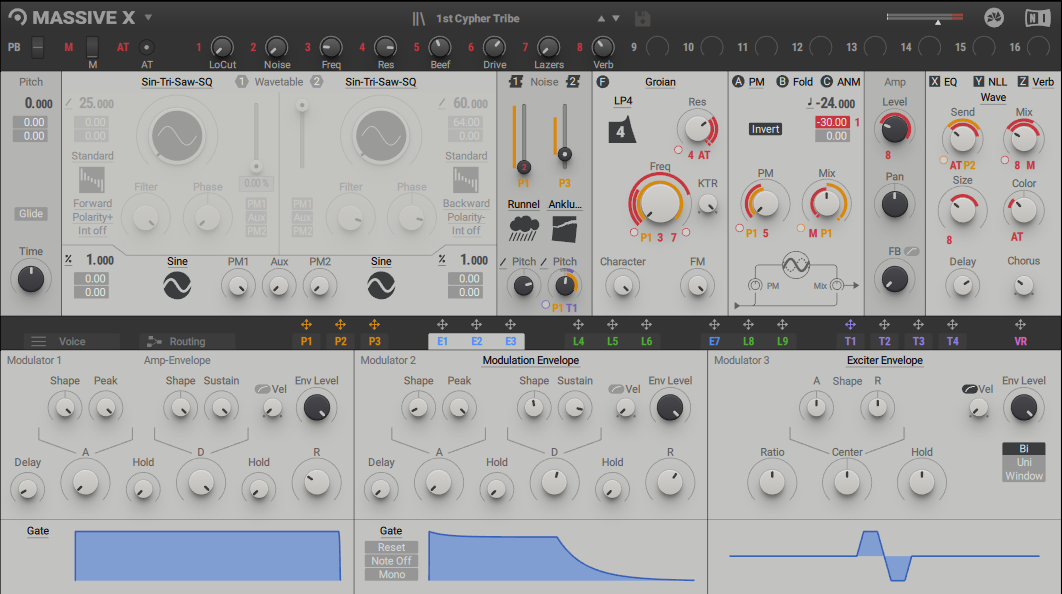The height and width of the screenshot is (594, 1062).
Task: Click the save preset floppy icon
Action: (642, 18)
